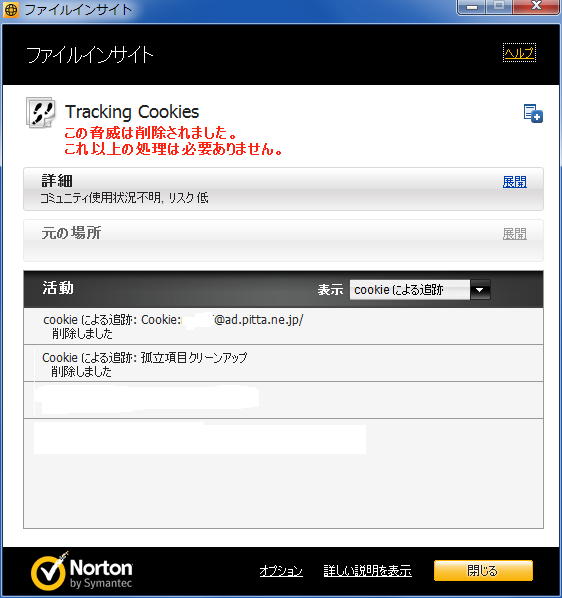Click the 詳細 section heading
This screenshot has height=598, width=562.
57,181
